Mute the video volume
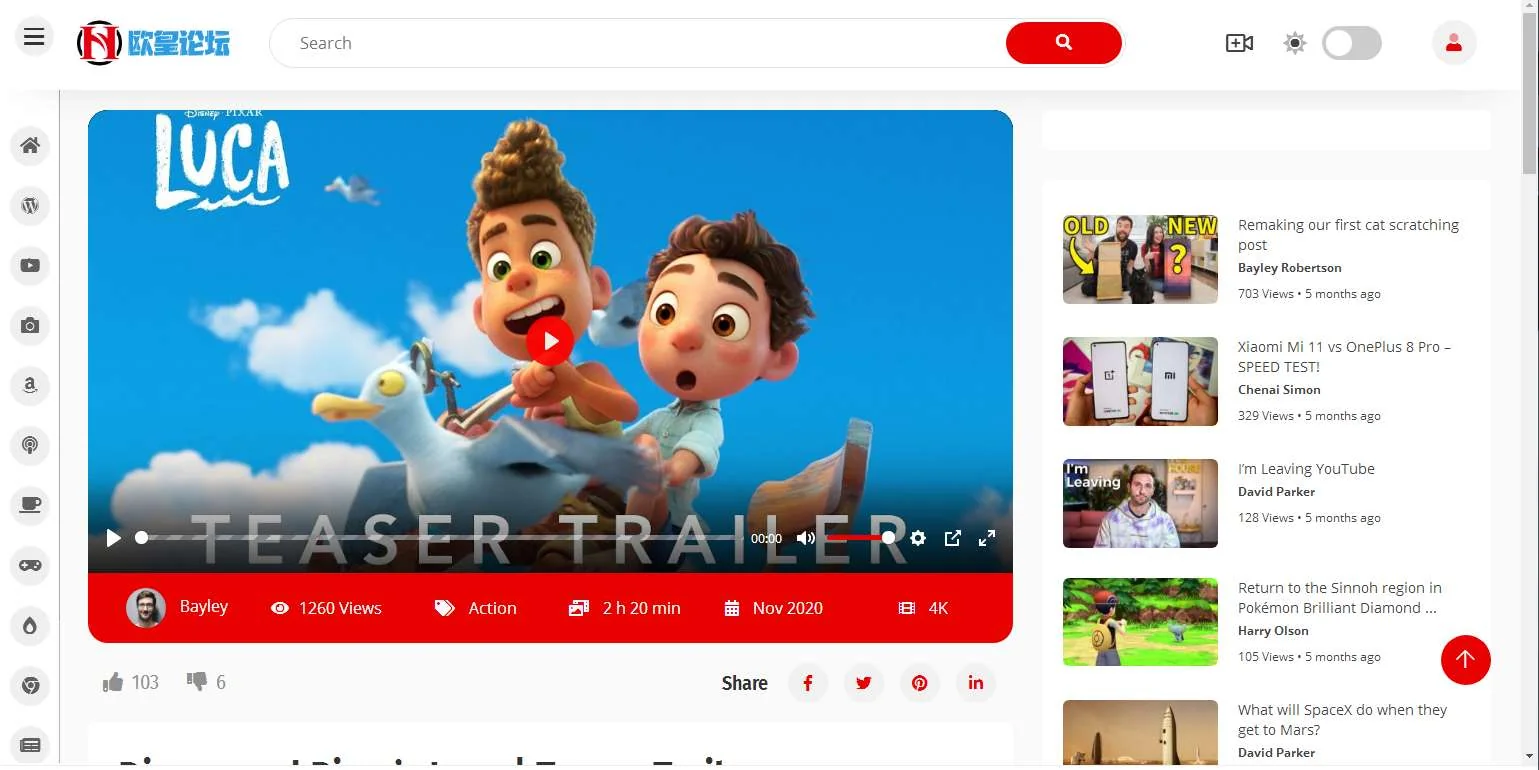The image size is (1539, 770). pos(805,538)
